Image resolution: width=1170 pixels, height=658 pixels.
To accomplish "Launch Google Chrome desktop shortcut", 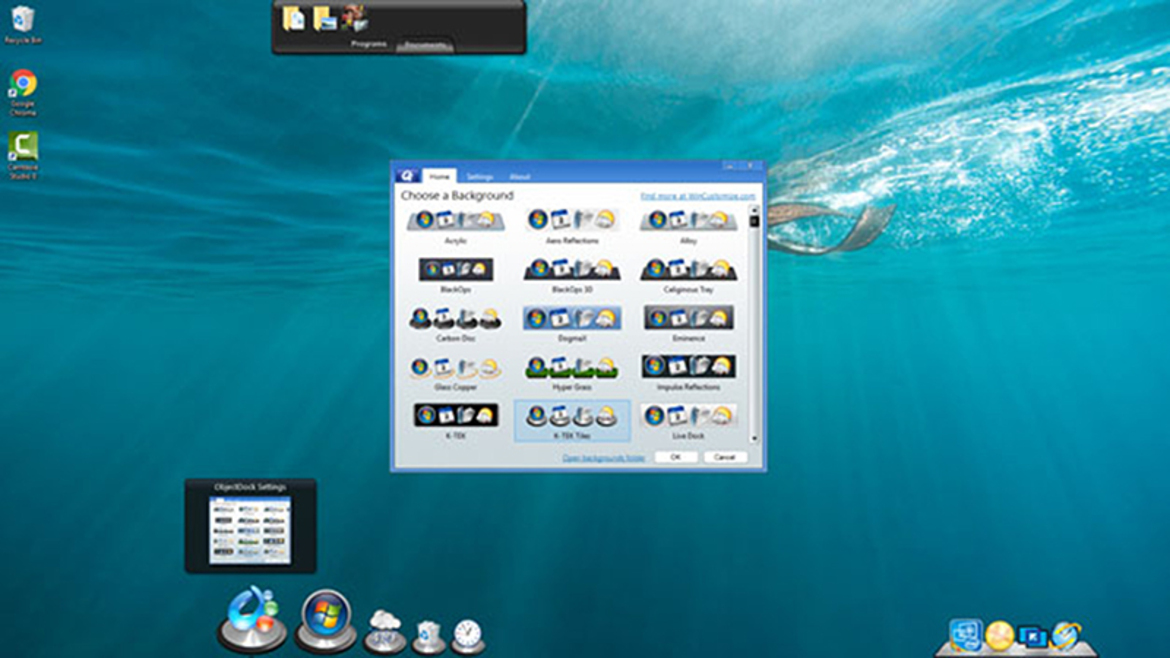I will click(23, 93).
